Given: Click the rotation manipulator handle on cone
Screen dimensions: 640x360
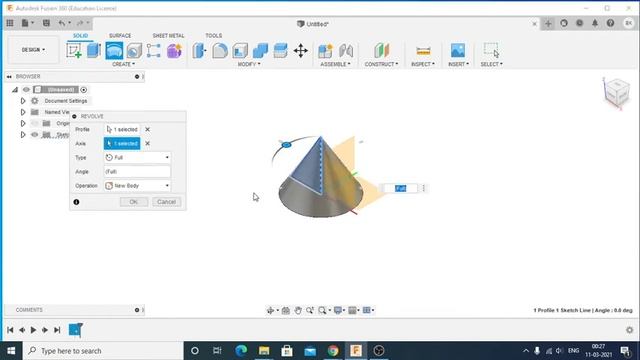Looking at the screenshot, I should click(x=287, y=144).
